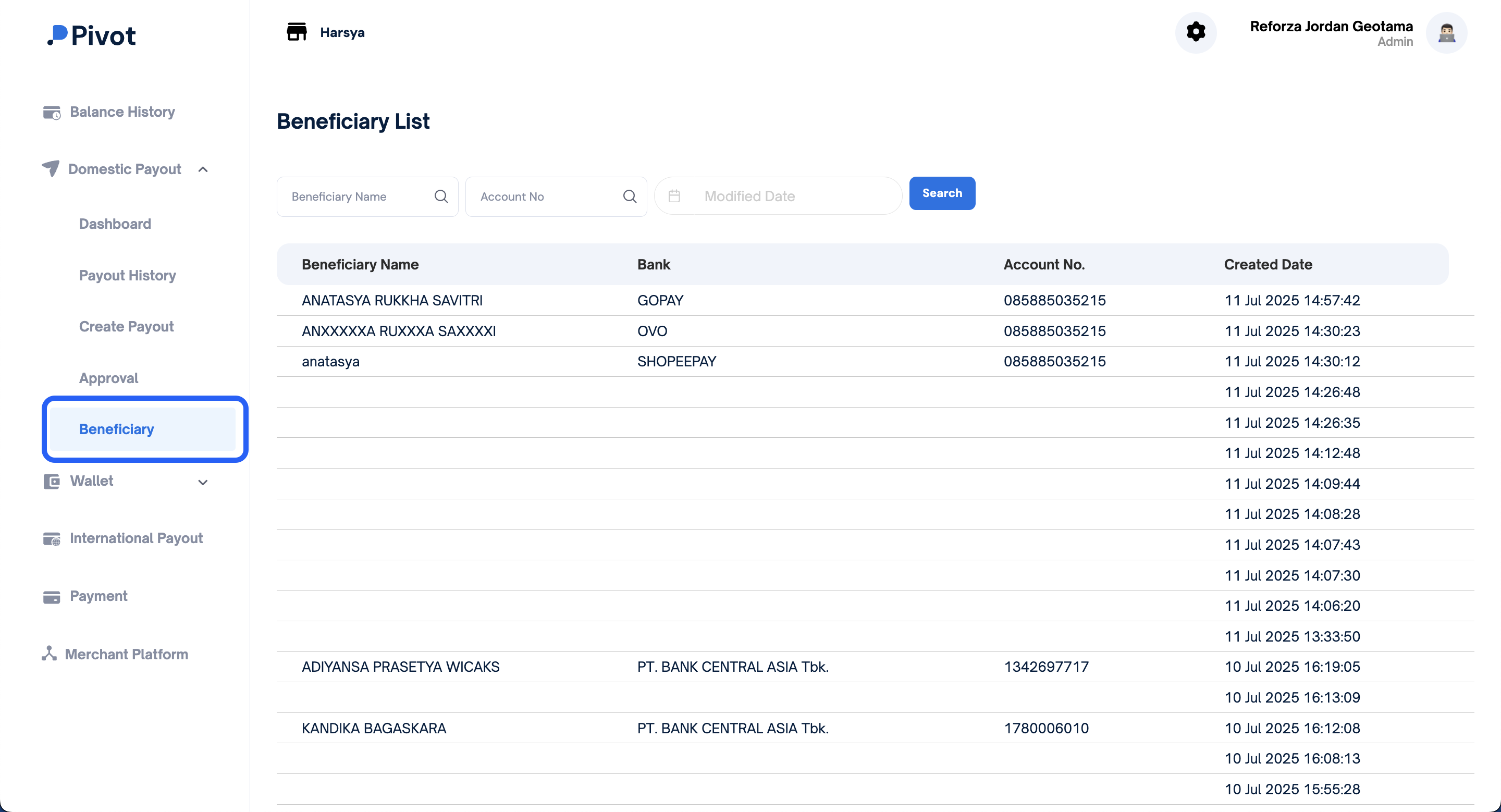
Task: Click the settings gear icon
Action: pyautogui.click(x=1195, y=32)
